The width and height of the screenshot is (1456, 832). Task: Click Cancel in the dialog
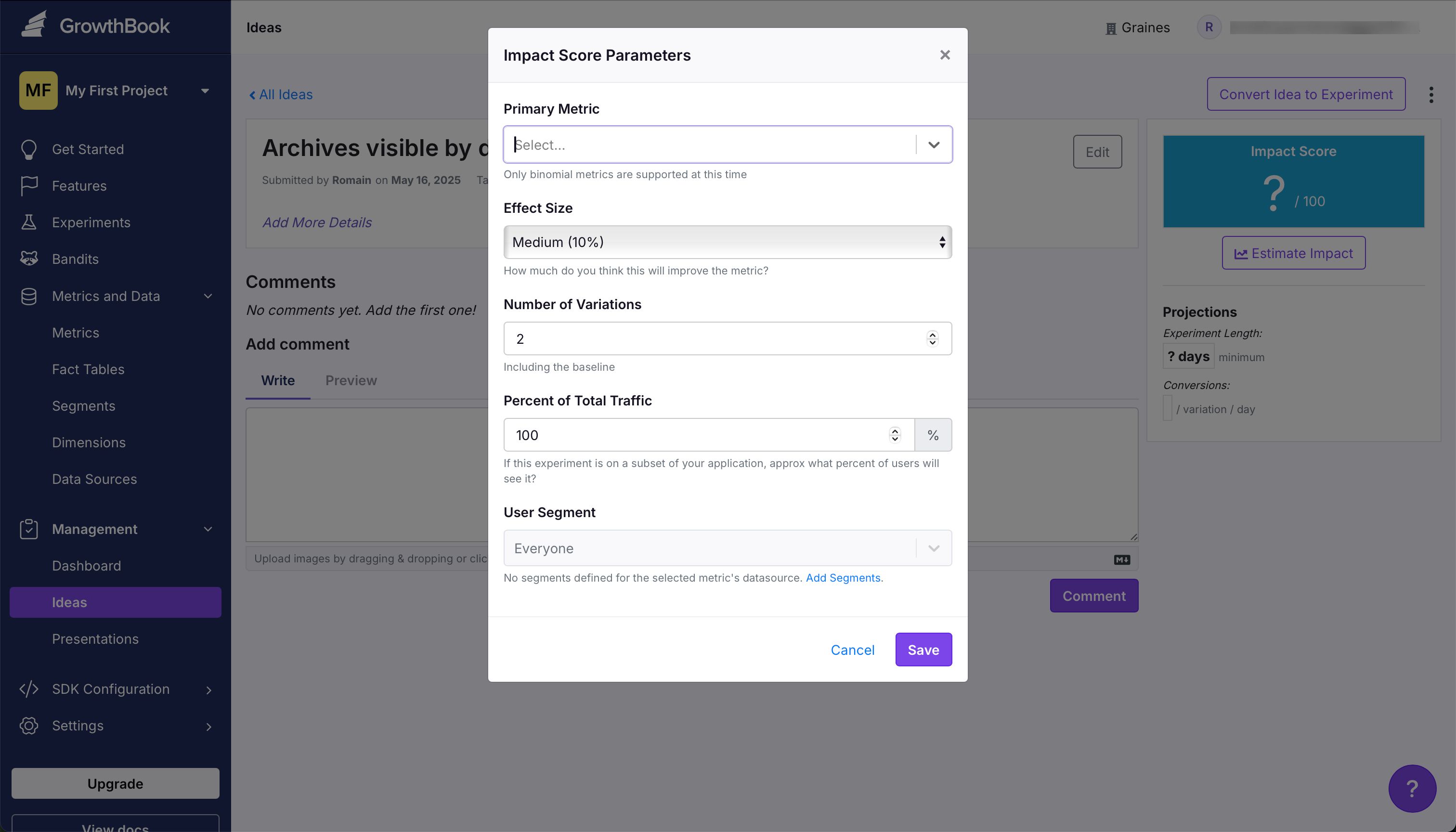(853, 650)
